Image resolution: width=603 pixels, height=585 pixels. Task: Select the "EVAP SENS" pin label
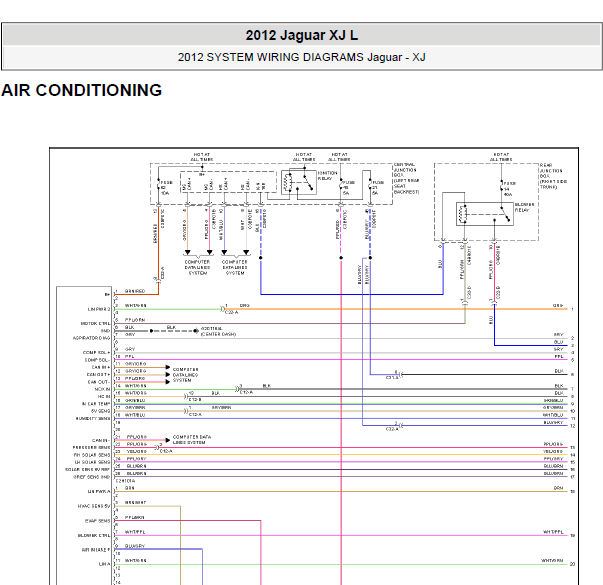97,520
